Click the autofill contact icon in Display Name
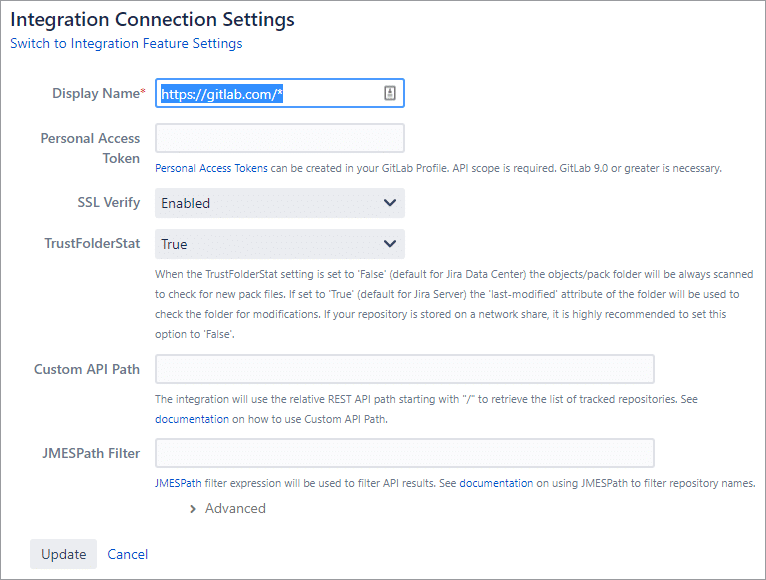The image size is (766, 580). pos(390,93)
